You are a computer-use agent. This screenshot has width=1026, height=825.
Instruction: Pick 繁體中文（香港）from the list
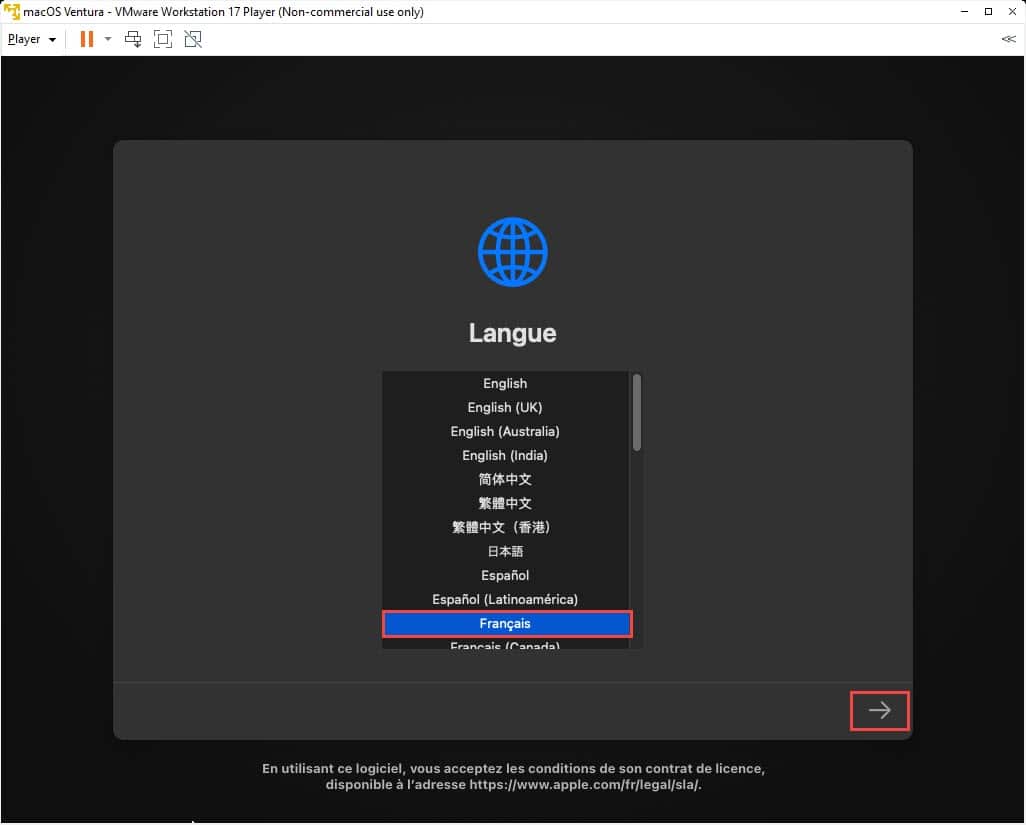[x=505, y=527]
